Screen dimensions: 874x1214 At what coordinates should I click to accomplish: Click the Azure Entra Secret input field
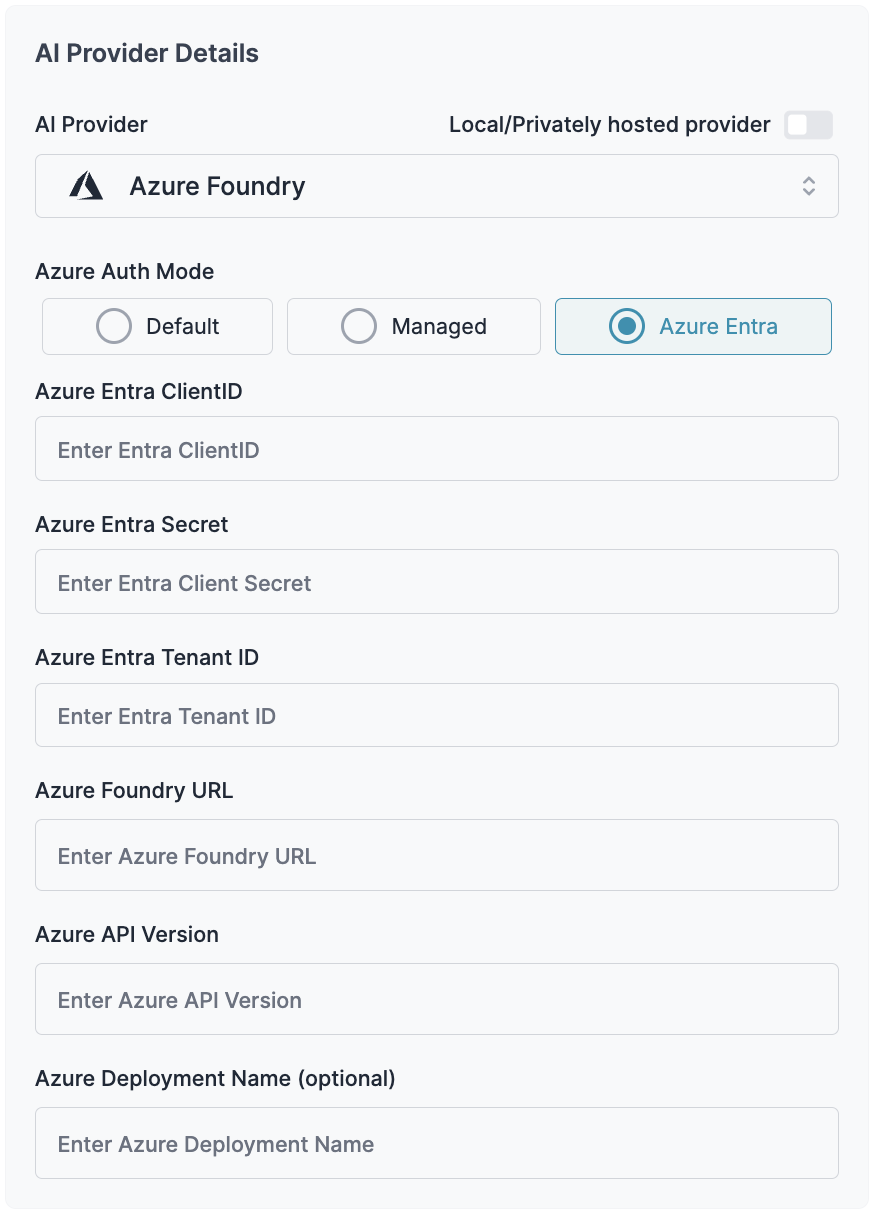point(436,581)
